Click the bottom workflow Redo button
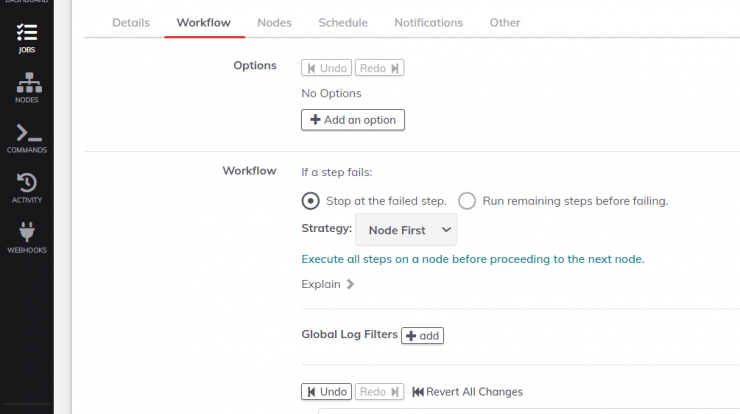Image resolution: width=740 pixels, height=414 pixels. click(379, 392)
